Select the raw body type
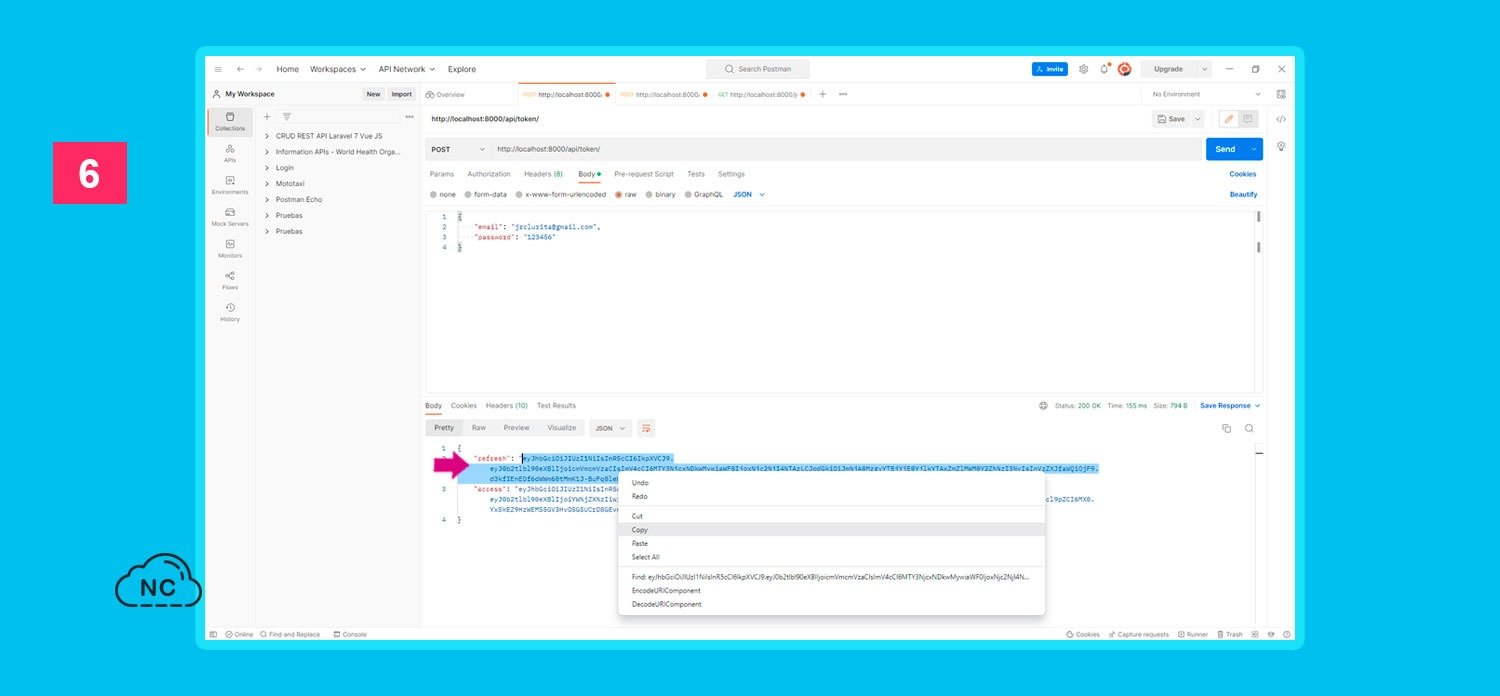 point(626,194)
